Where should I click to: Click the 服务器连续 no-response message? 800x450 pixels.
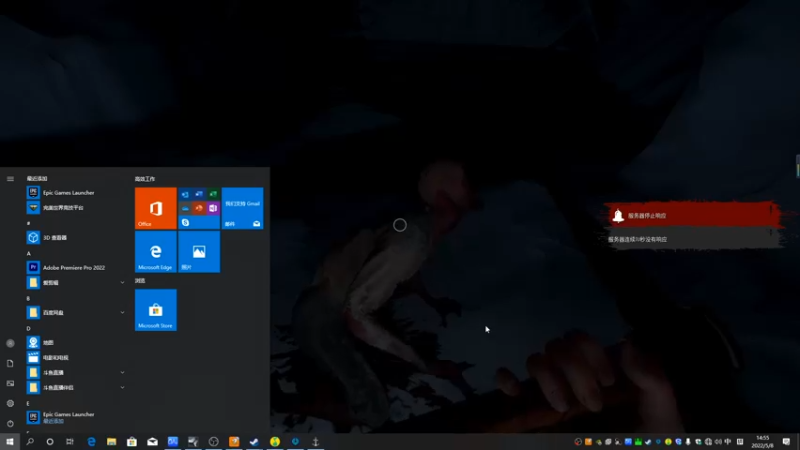637,239
